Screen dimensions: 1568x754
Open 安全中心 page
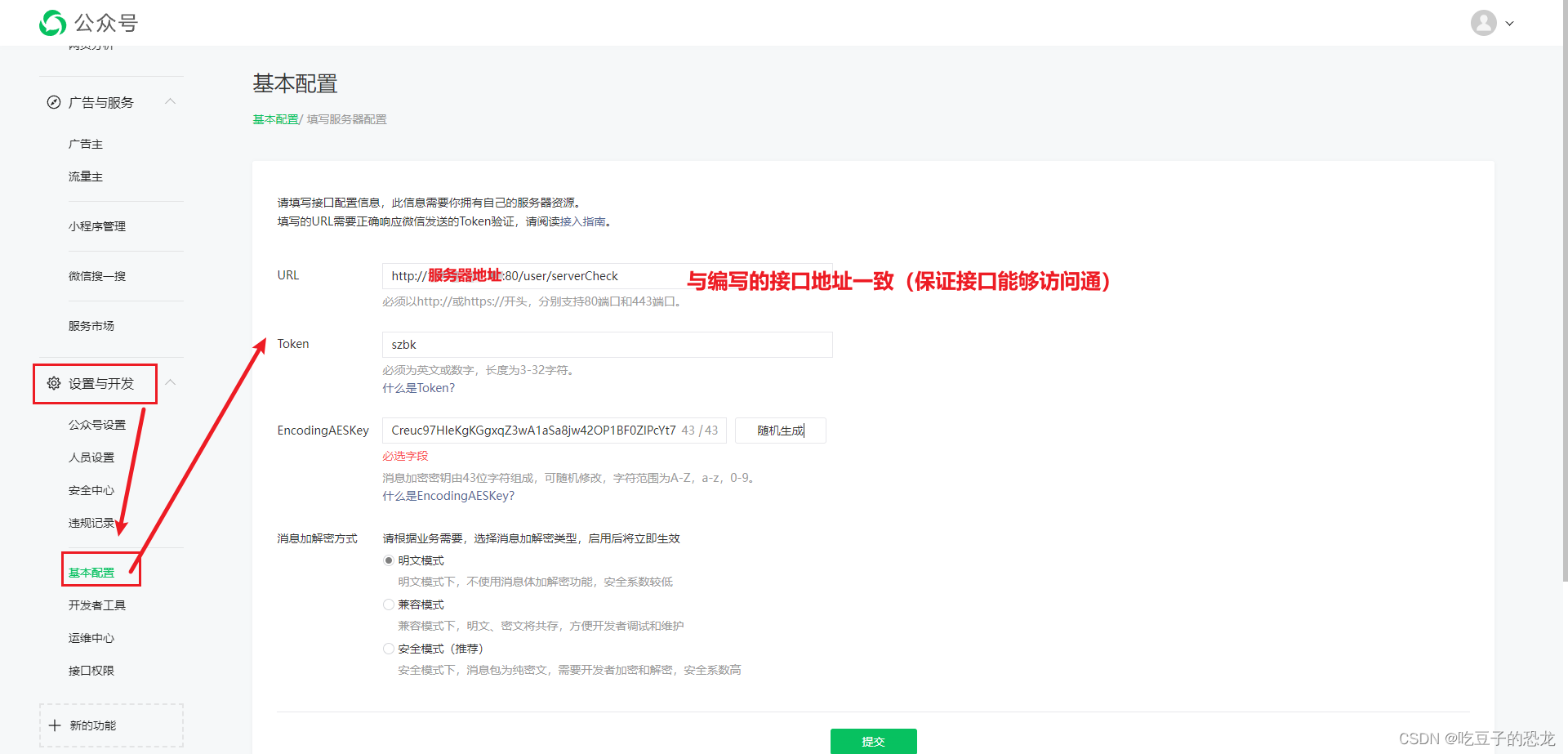91,490
